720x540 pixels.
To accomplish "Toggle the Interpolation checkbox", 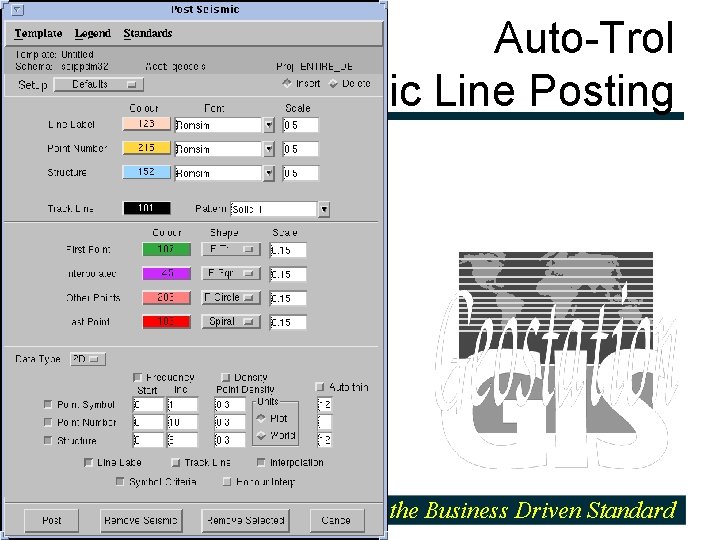I will coord(261,462).
